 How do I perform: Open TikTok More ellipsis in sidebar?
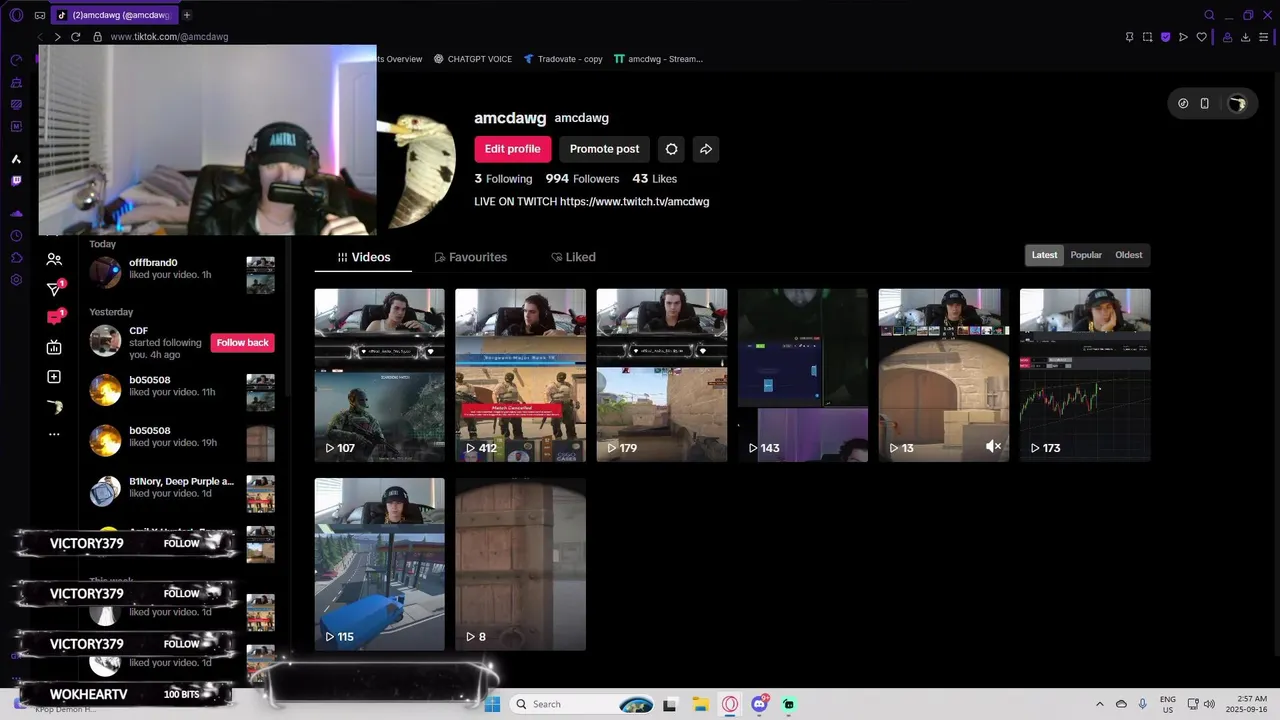[x=54, y=434]
